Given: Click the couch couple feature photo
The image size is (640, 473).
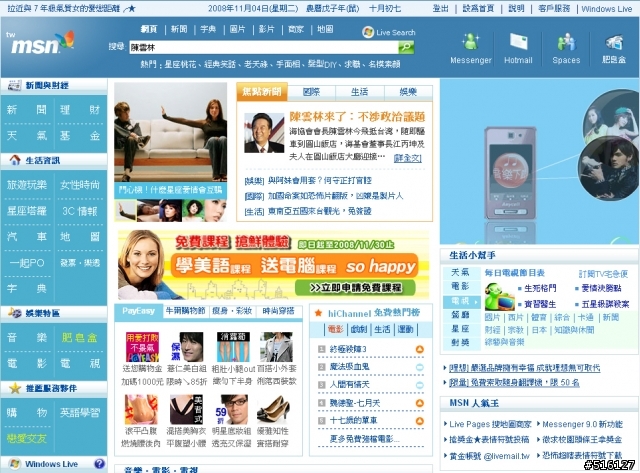Looking at the screenshot, I should click(x=170, y=132).
